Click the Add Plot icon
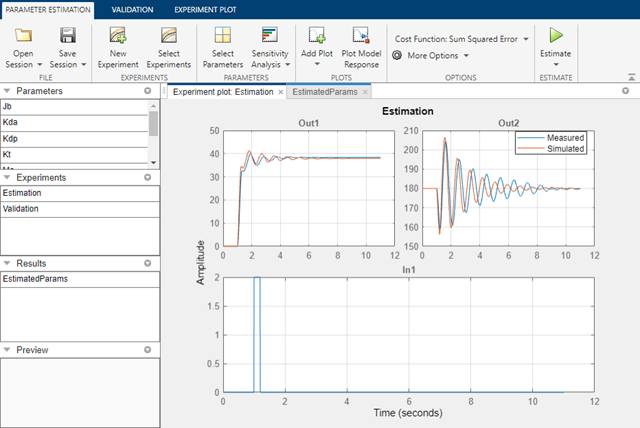 (x=317, y=35)
